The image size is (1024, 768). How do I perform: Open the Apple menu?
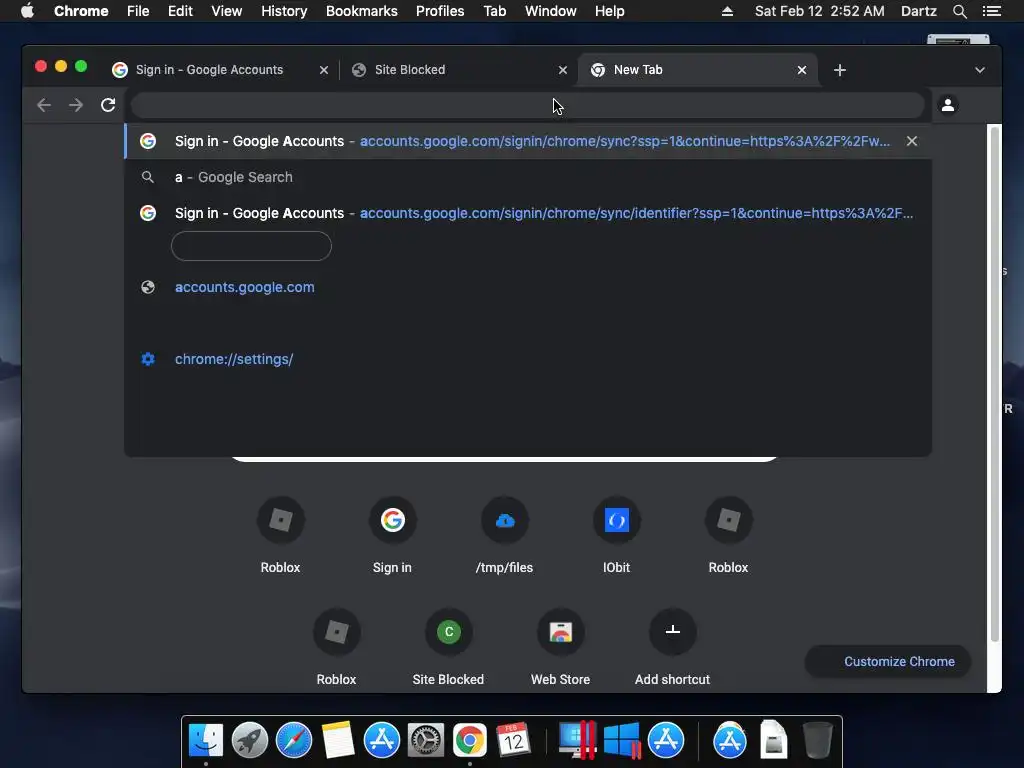[x=27, y=11]
